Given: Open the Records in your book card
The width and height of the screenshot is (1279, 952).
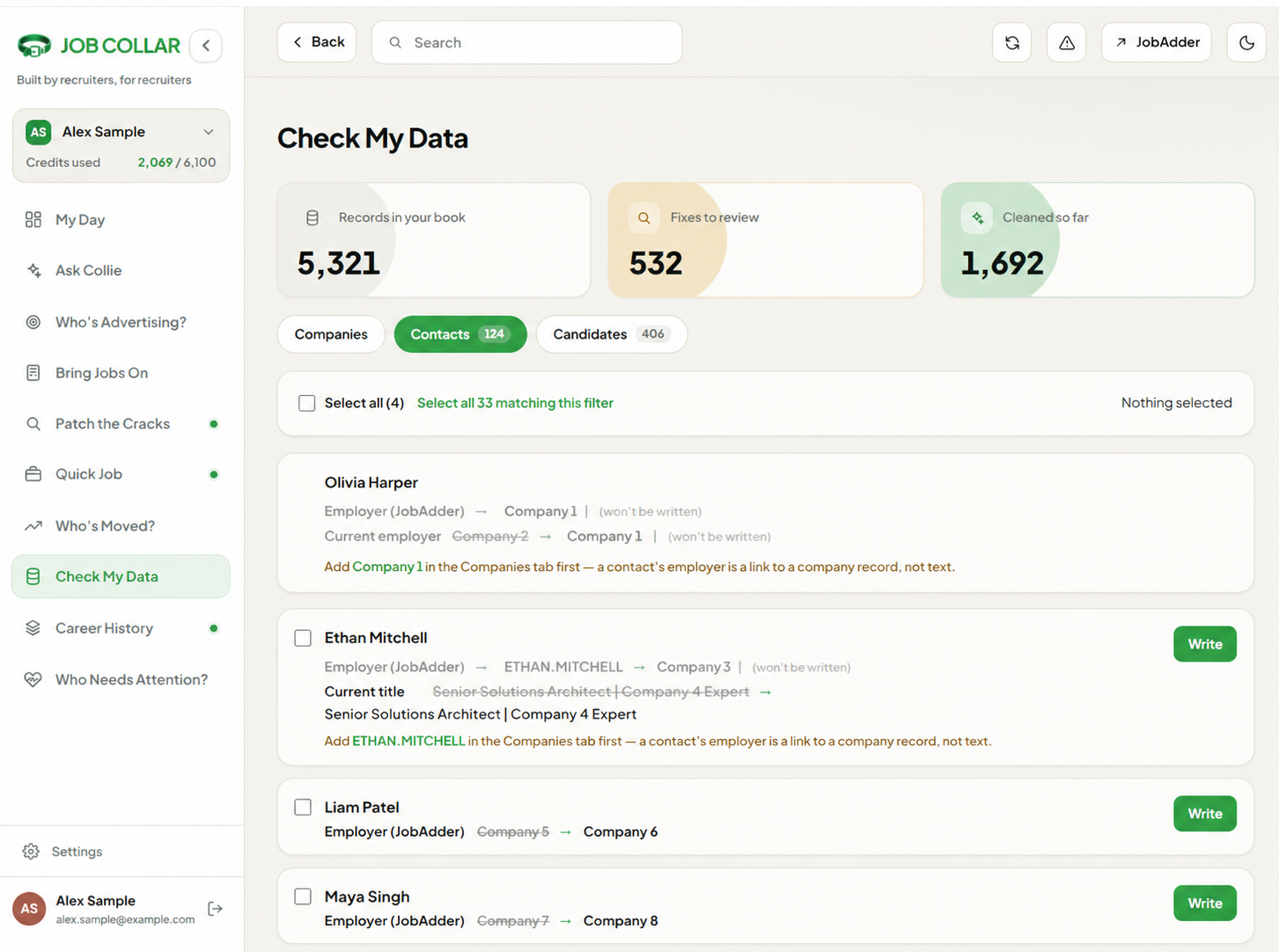Looking at the screenshot, I should (x=434, y=240).
